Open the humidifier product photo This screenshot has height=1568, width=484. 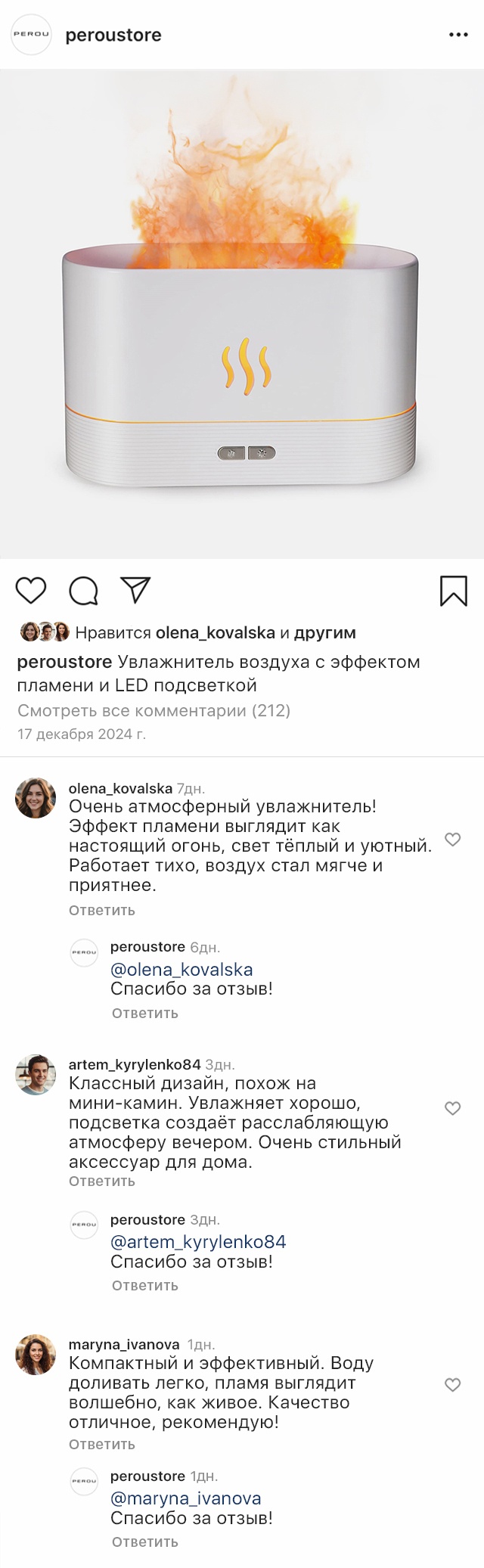pos(242,314)
